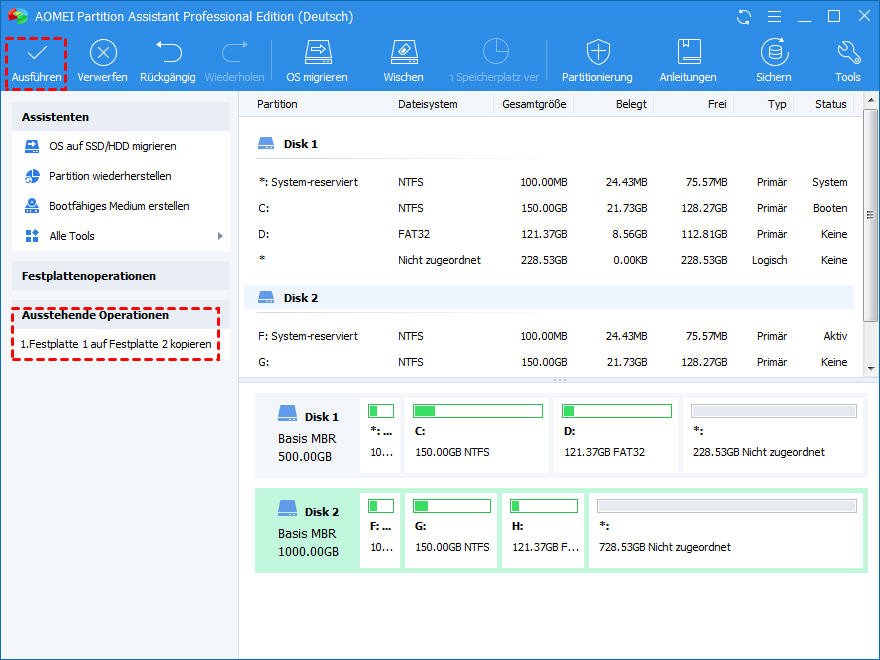Screen dimensions: 880x660
Task: Select G: 150.00GB NTFS block on Disk 2
Action: tap(451, 530)
